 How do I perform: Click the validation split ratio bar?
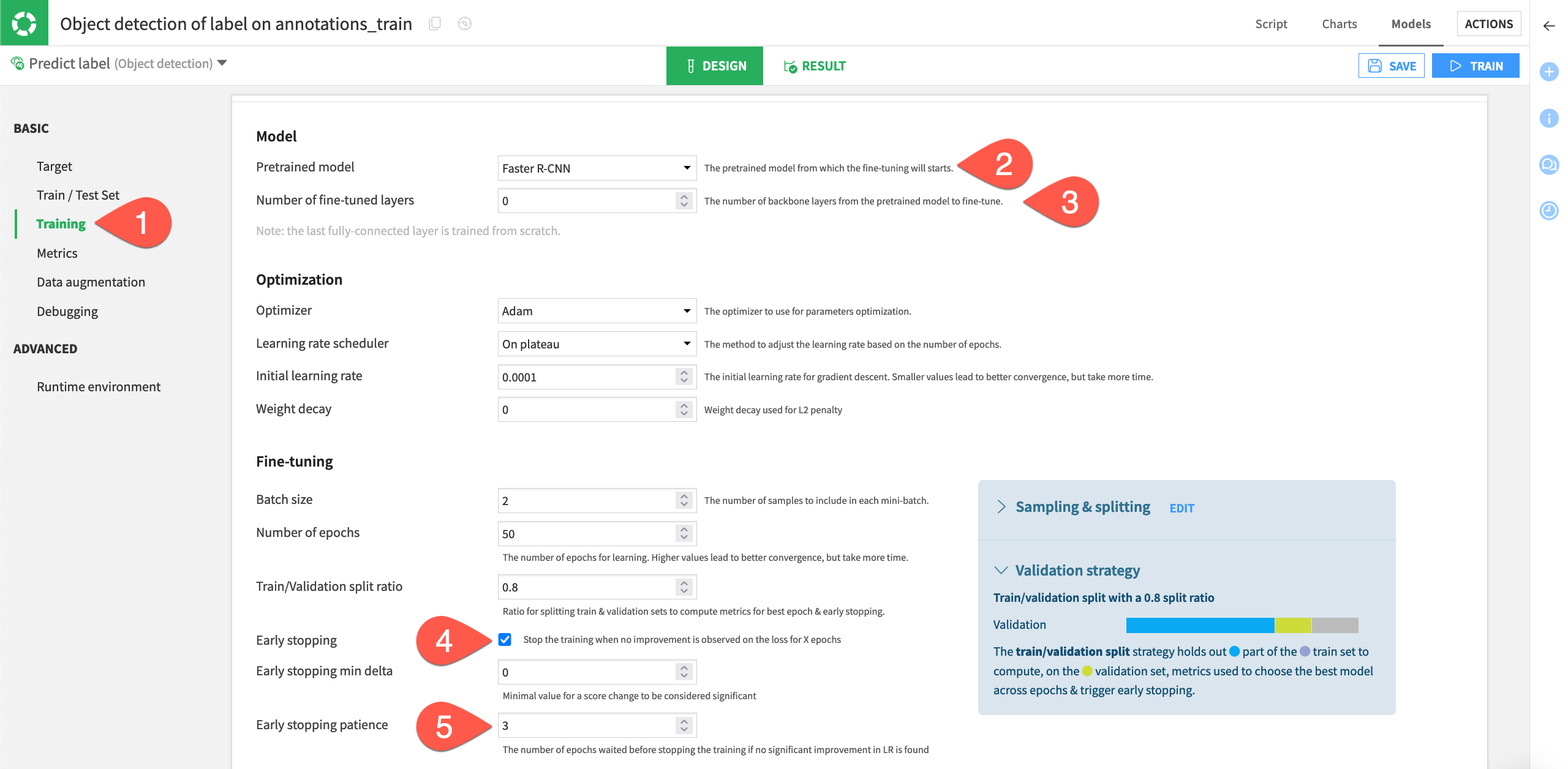pos(1242,625)
